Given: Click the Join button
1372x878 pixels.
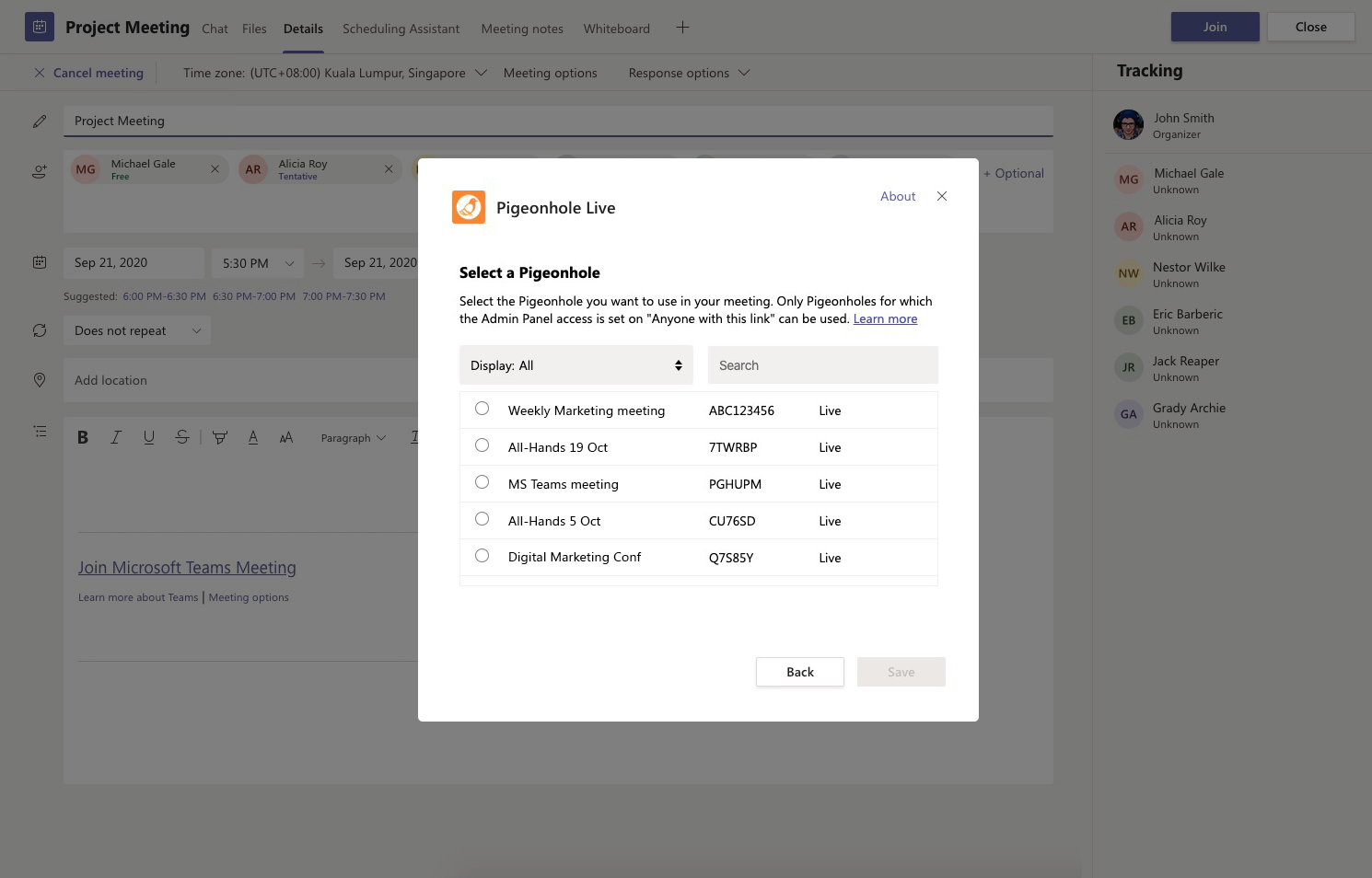Looking at the screenshot, I should click(1215, 27).
